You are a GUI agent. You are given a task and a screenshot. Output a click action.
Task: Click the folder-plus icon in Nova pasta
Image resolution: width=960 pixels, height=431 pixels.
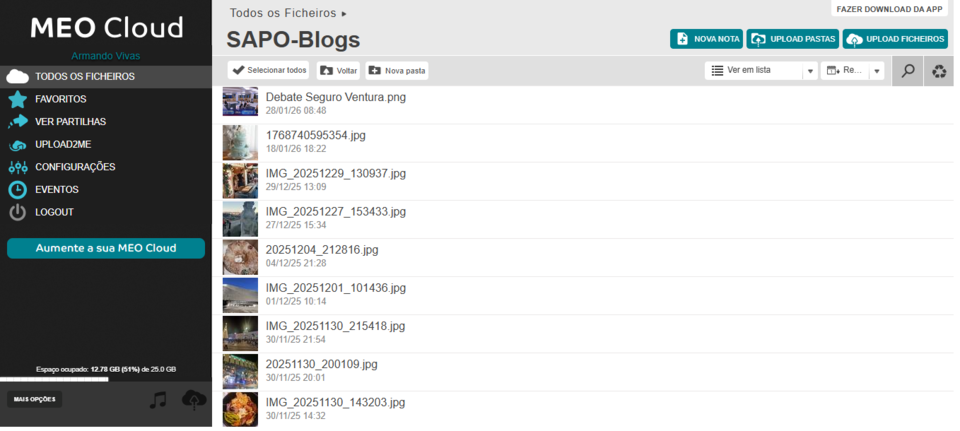(374, 70)
